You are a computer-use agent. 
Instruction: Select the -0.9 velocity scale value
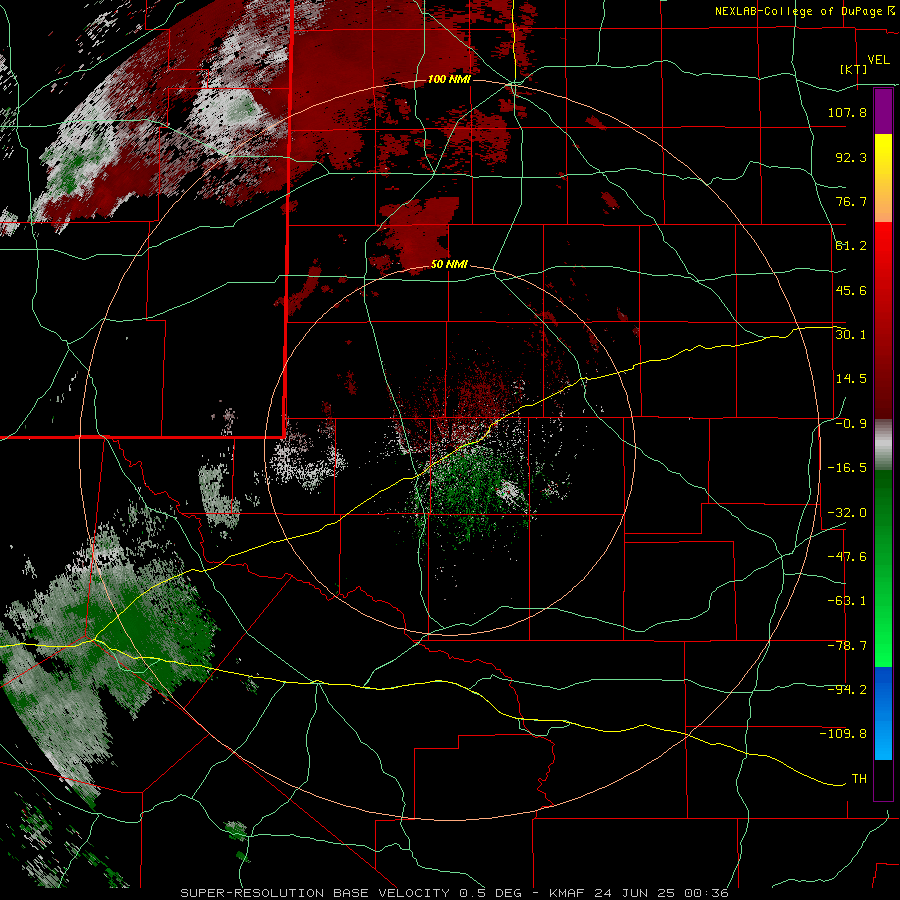coord(851,424)
